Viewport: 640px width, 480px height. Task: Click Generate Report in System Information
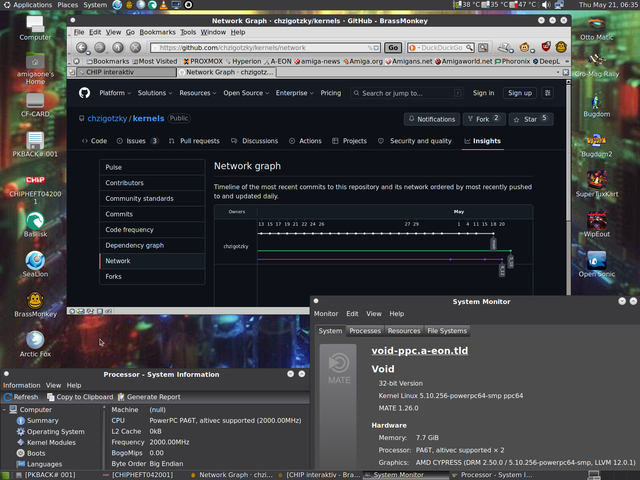149,397
